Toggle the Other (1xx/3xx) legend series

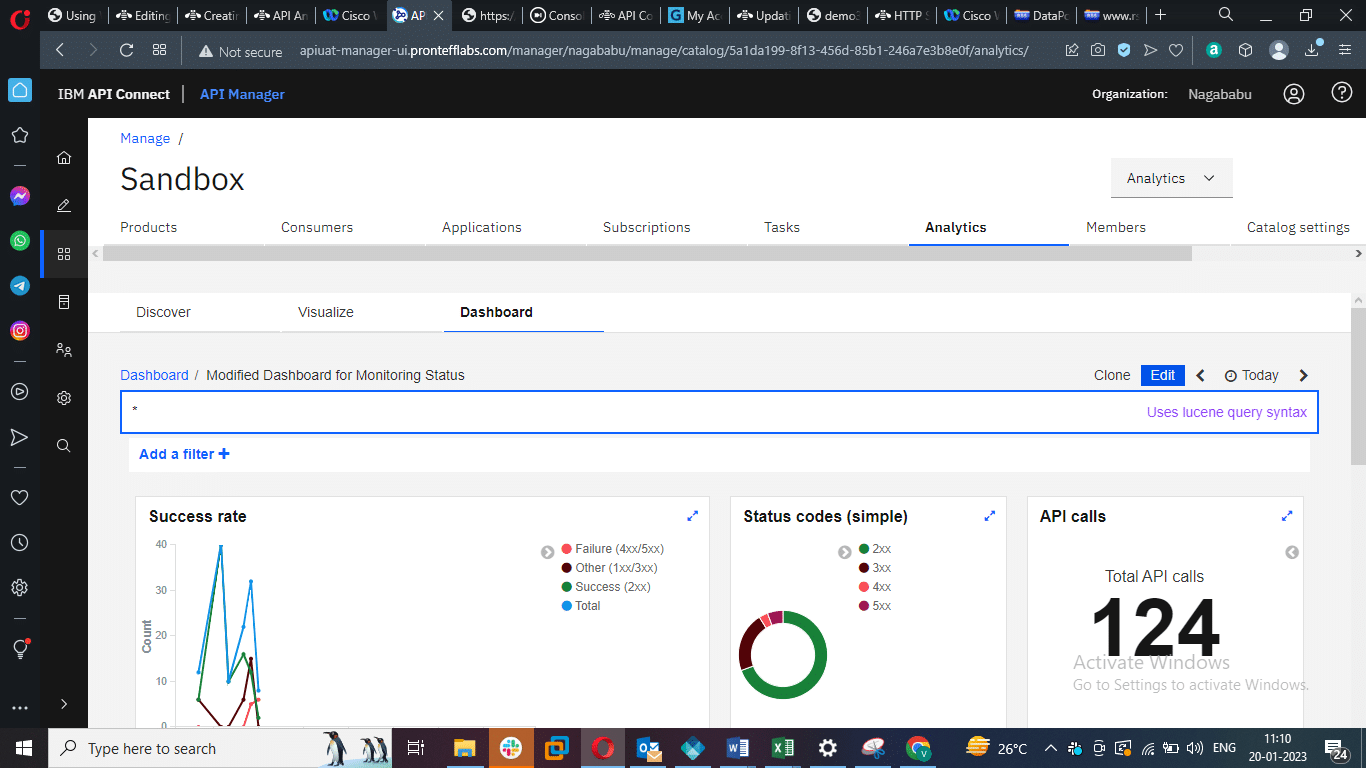[609, 568]
